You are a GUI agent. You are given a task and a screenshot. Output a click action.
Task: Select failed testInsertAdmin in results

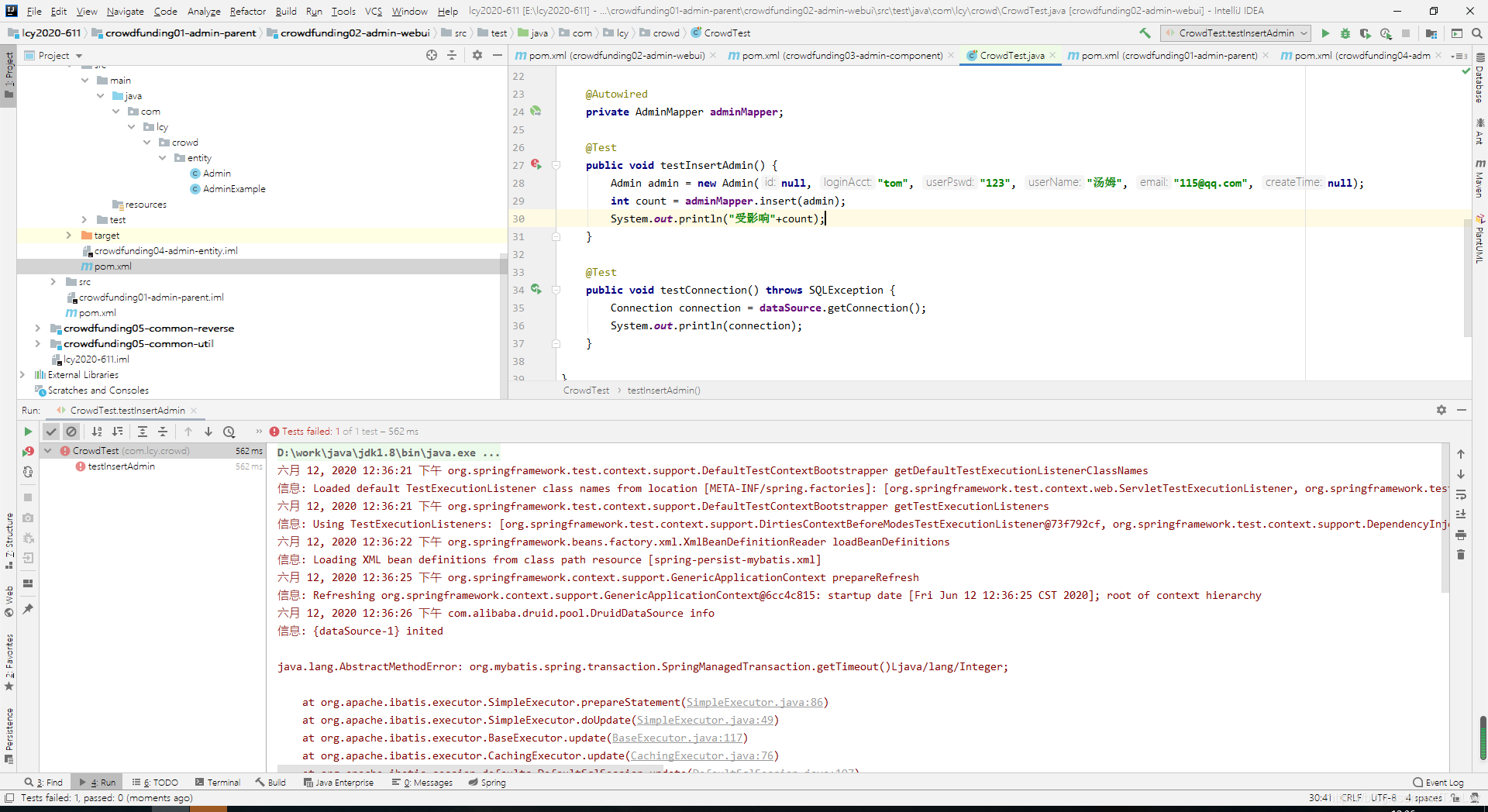click(x=122, y=466)
